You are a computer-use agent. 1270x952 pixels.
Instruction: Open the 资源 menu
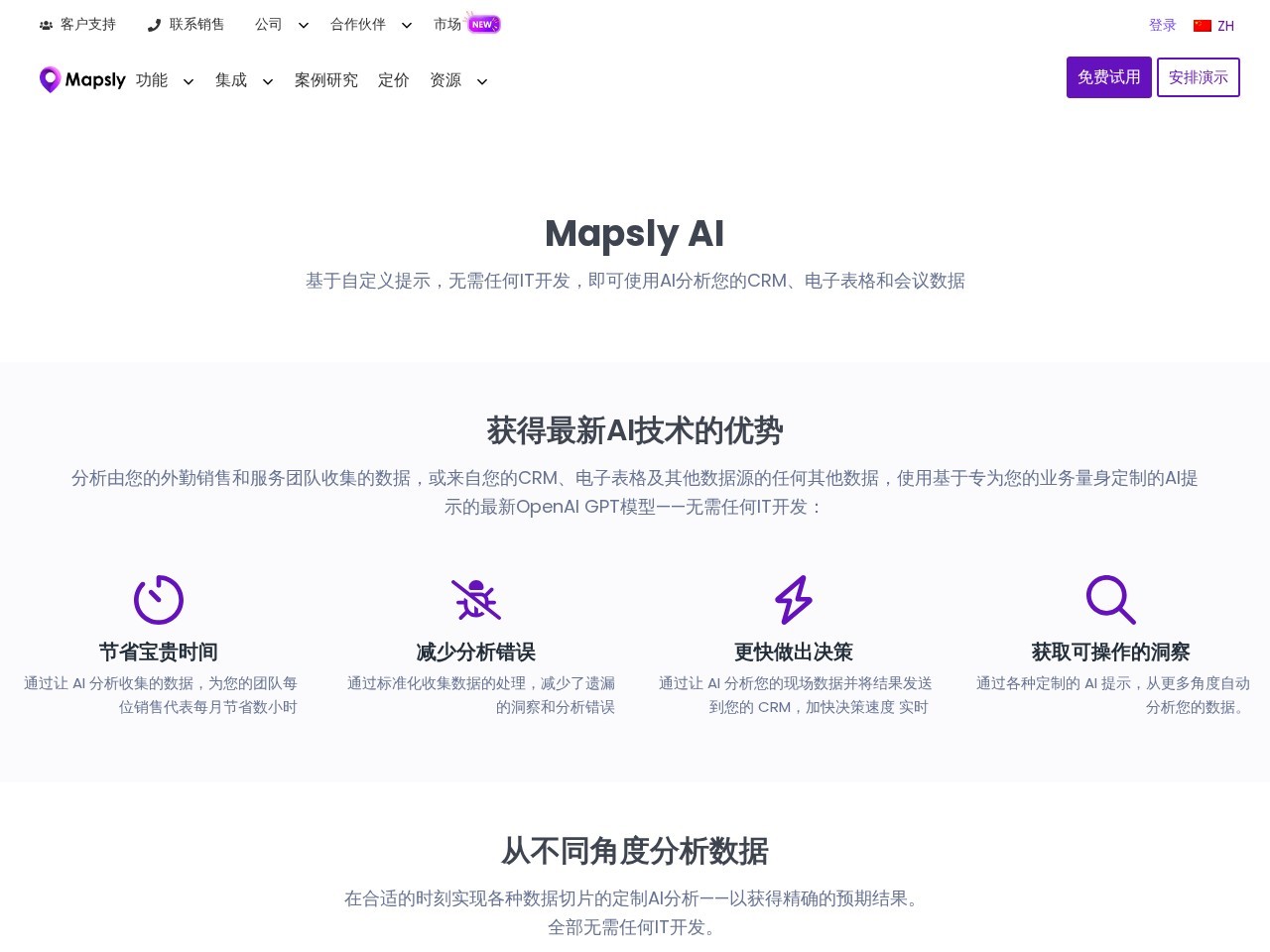click(x=445, y=80)
